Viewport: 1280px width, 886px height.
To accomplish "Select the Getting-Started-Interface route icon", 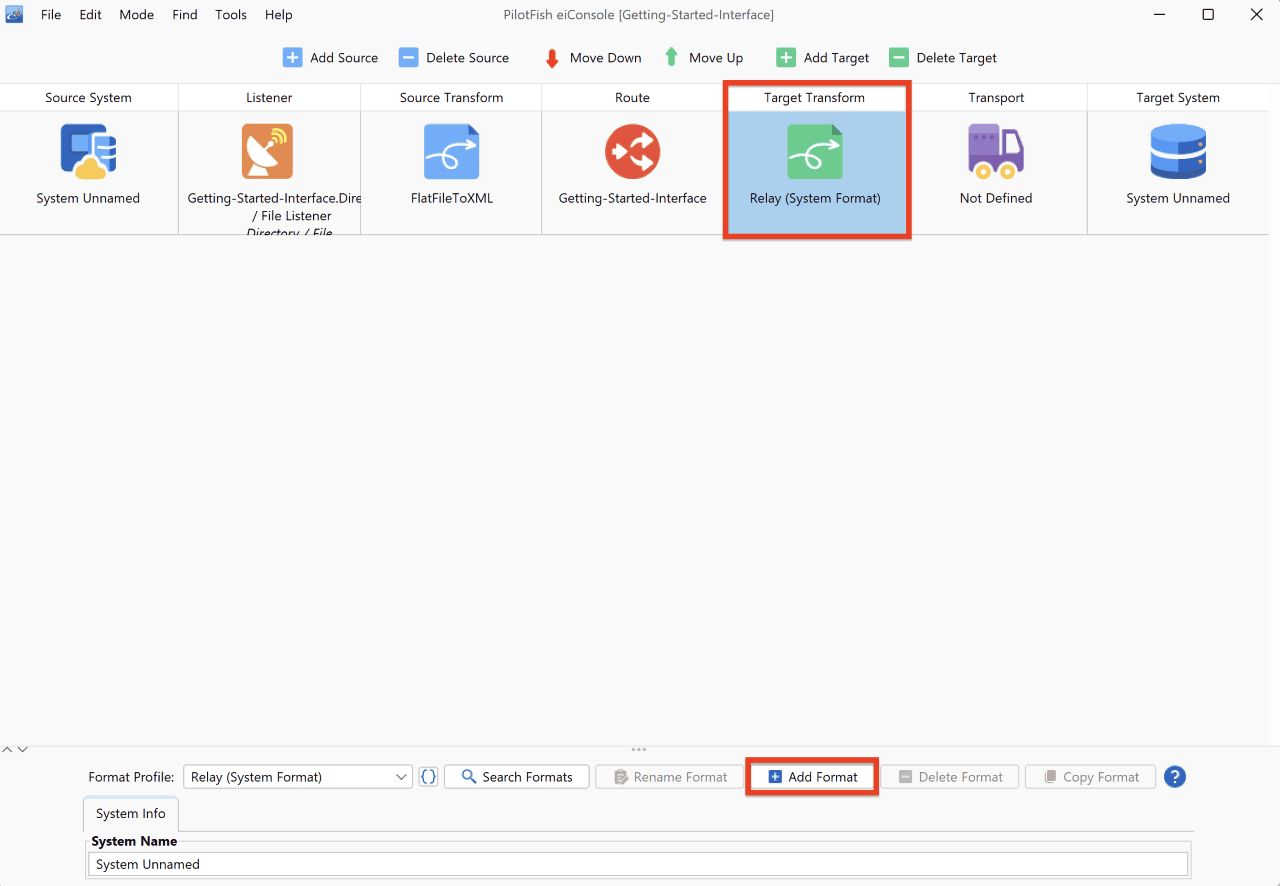I will point(632,151).
